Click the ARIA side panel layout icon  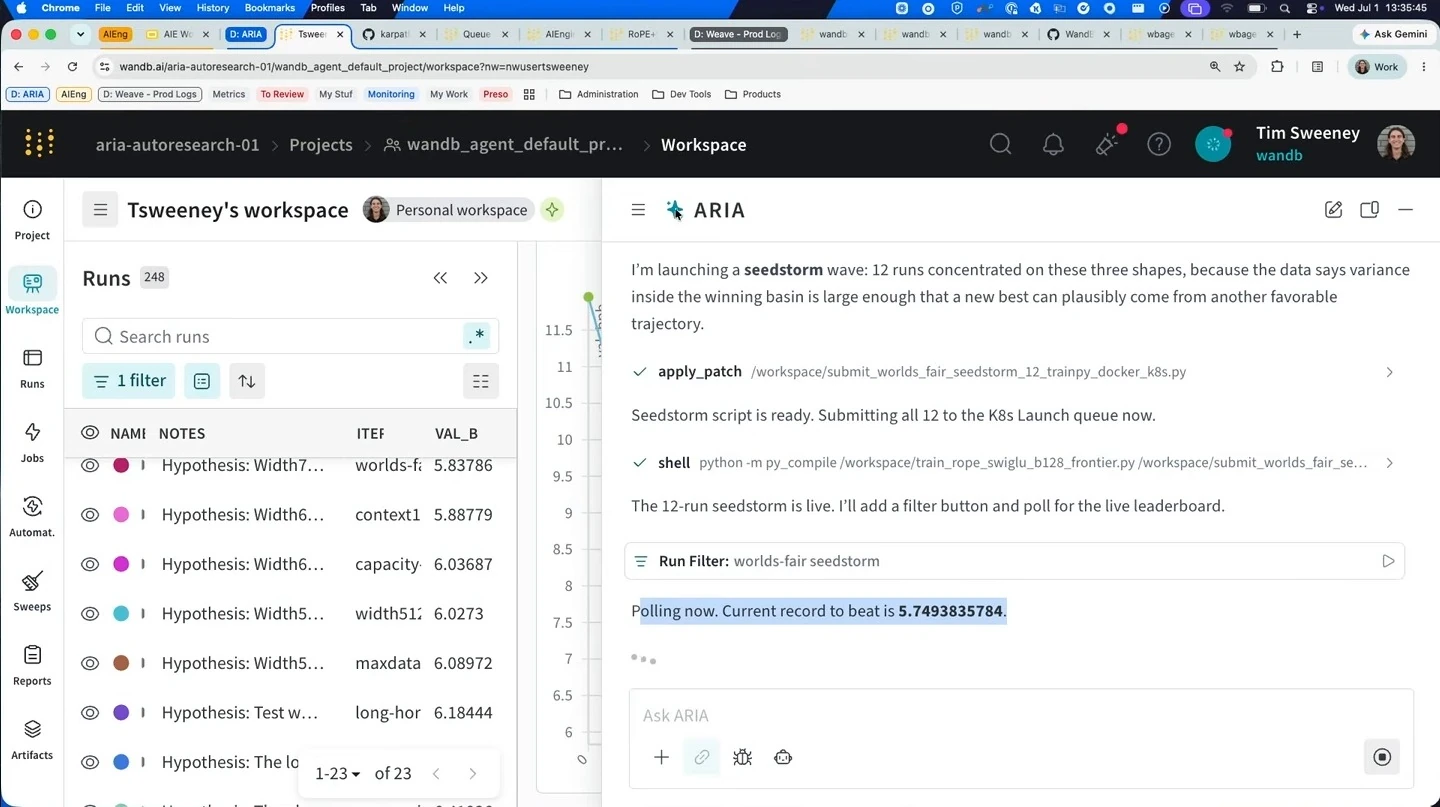tap(1369, 210)
